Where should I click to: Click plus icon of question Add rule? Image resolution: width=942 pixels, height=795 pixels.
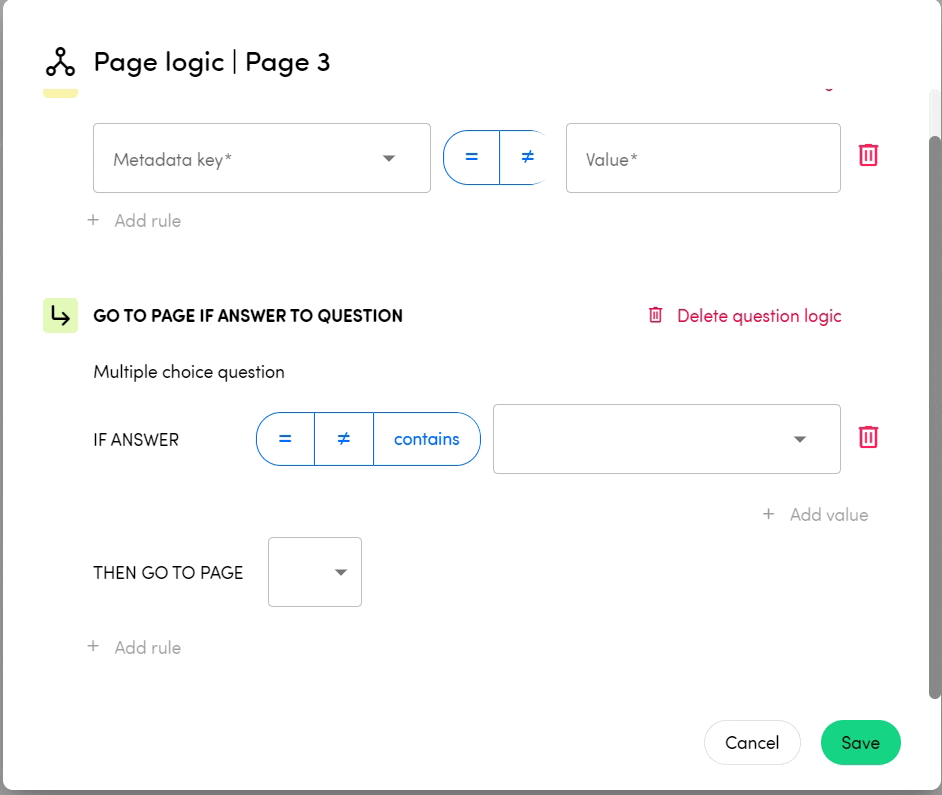click(93, 647)
